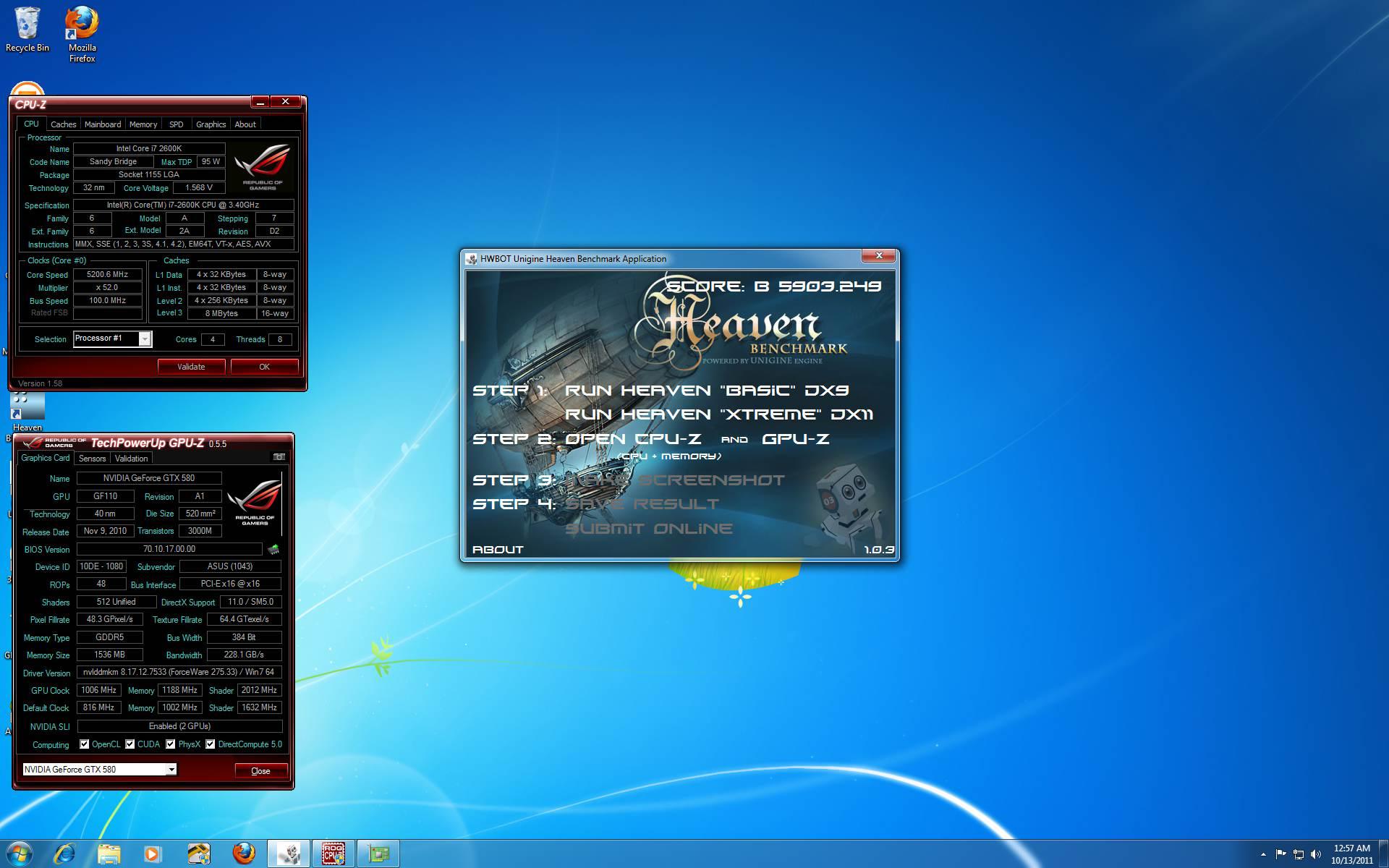Switch to the Mainboard tab in CPU-Z
This screenshot has height=868, width=1389.
click(103, 124)
